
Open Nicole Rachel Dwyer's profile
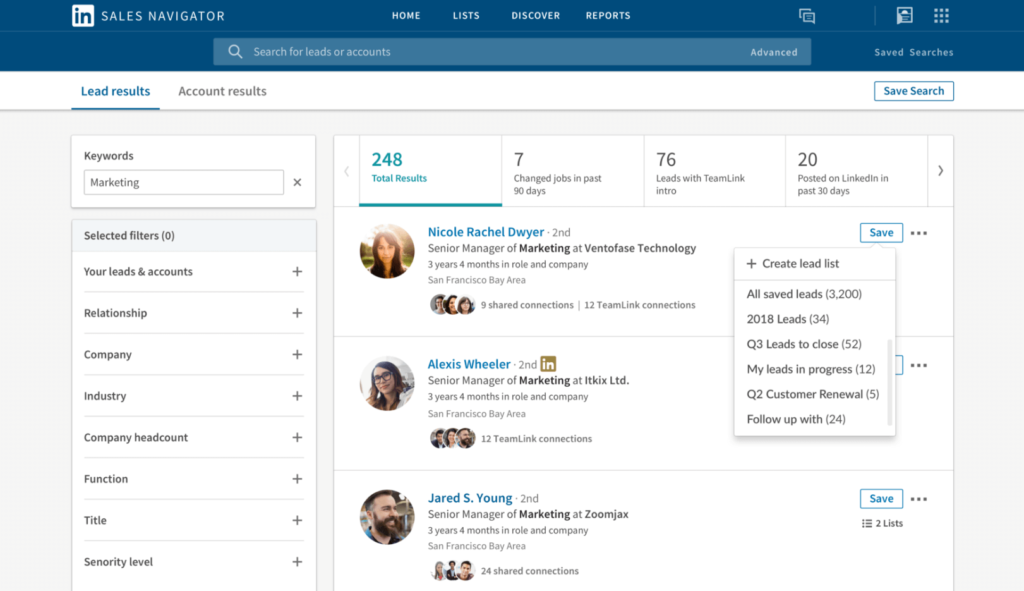pos(486,232)
